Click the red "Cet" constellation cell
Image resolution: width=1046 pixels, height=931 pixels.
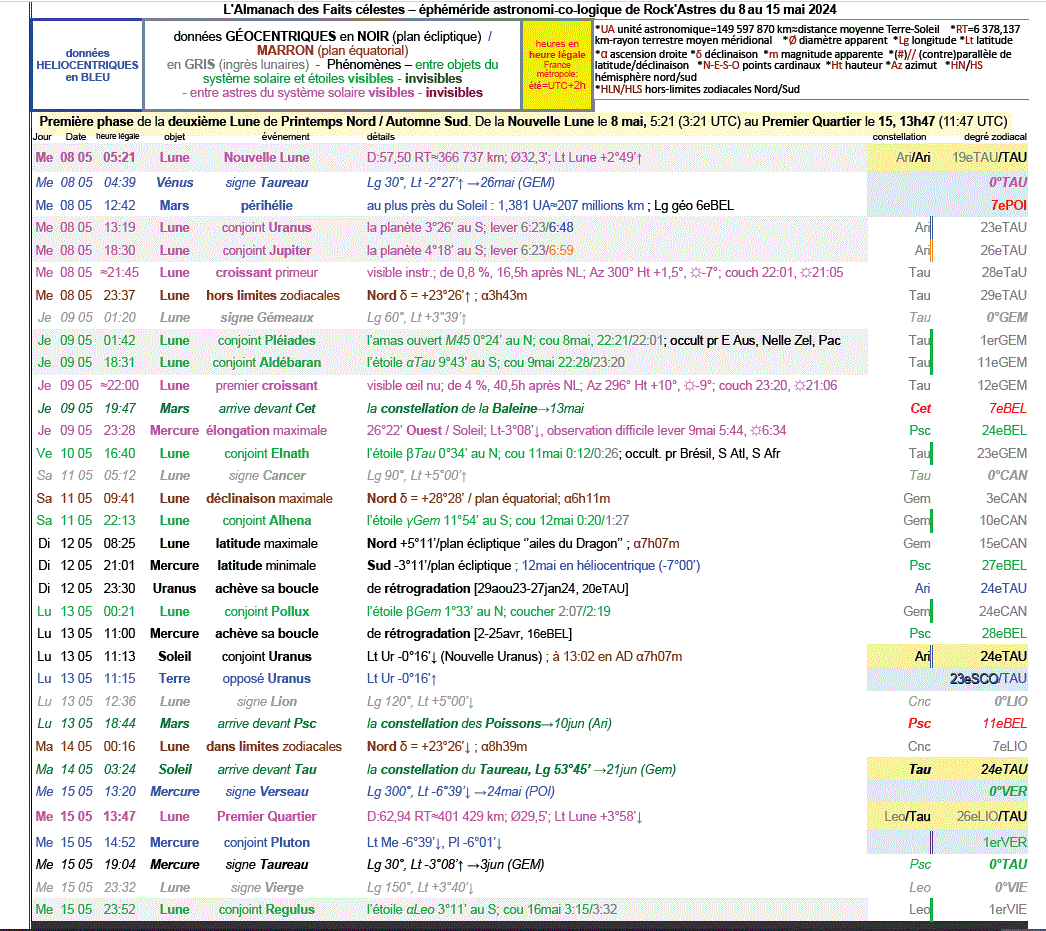tap(921, 408)
